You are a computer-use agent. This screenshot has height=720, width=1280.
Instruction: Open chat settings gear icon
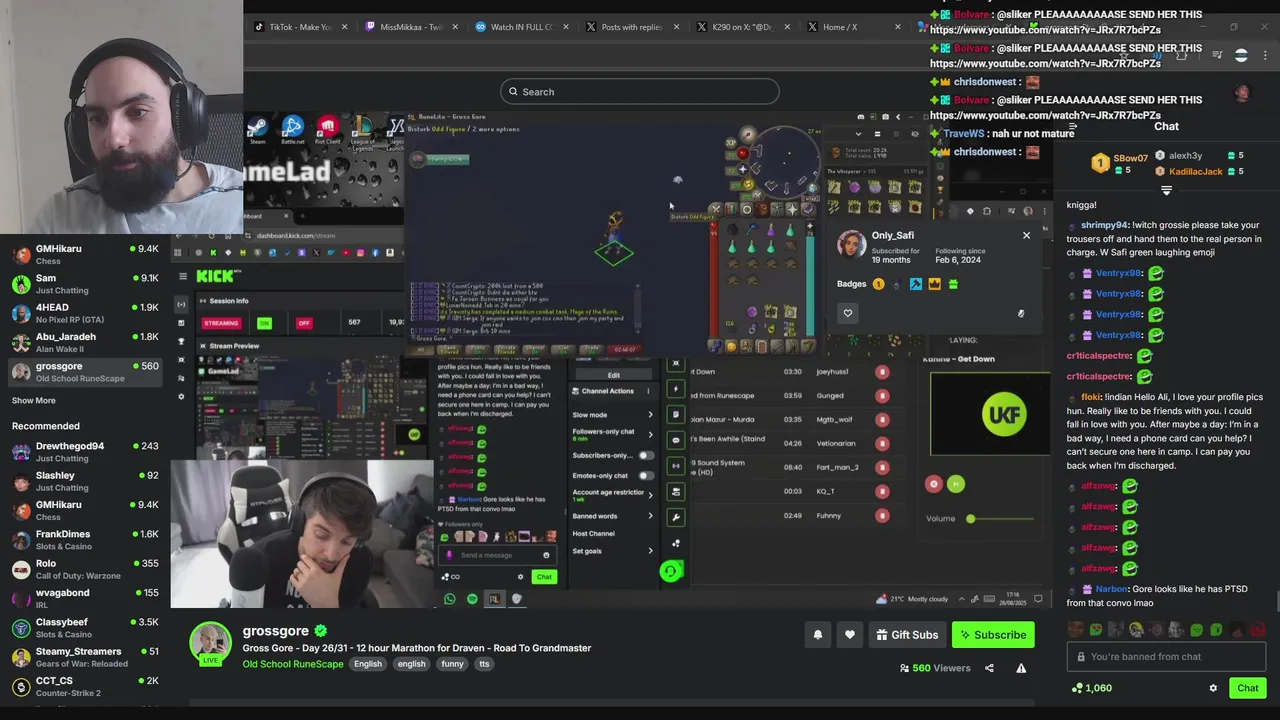(1213, 688)
